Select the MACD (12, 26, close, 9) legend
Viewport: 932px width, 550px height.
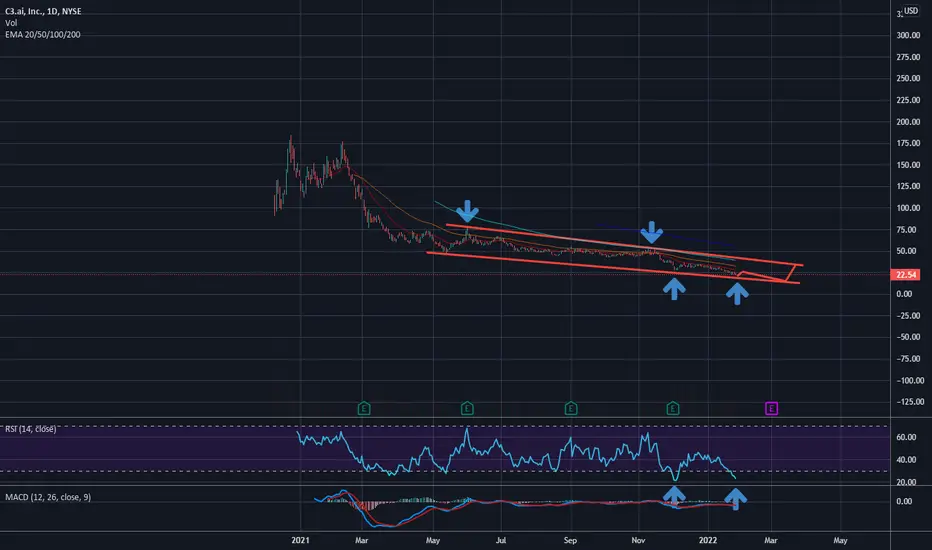tap(48, 497)
